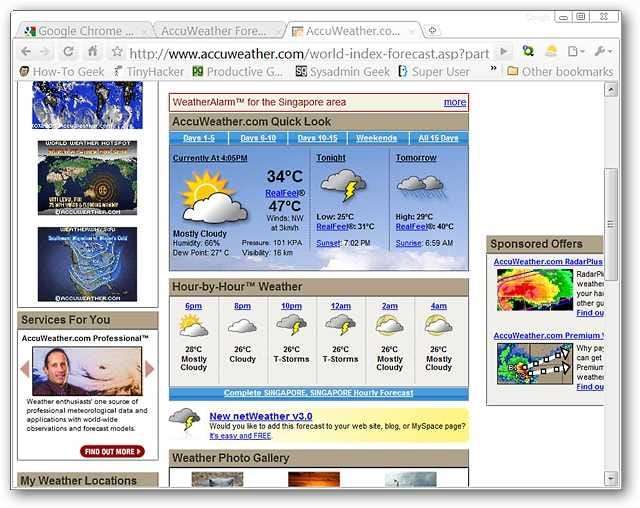Image resolution: width=640 pixels, height=508 pixels.
Task: Open the 12am hourly forecast link
Action: 340,306
